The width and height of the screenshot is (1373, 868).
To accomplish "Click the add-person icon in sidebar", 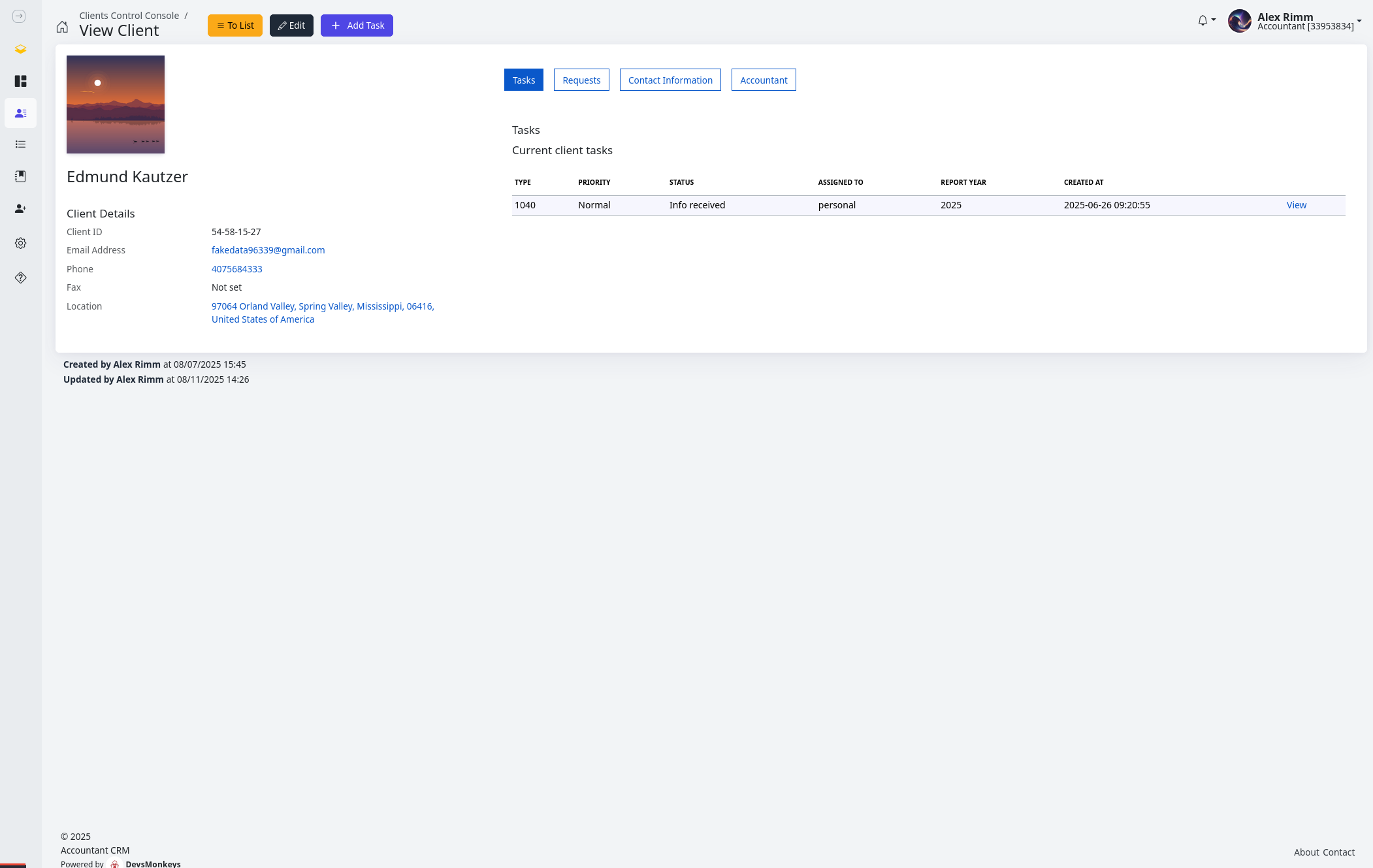I will coord(20,208).
